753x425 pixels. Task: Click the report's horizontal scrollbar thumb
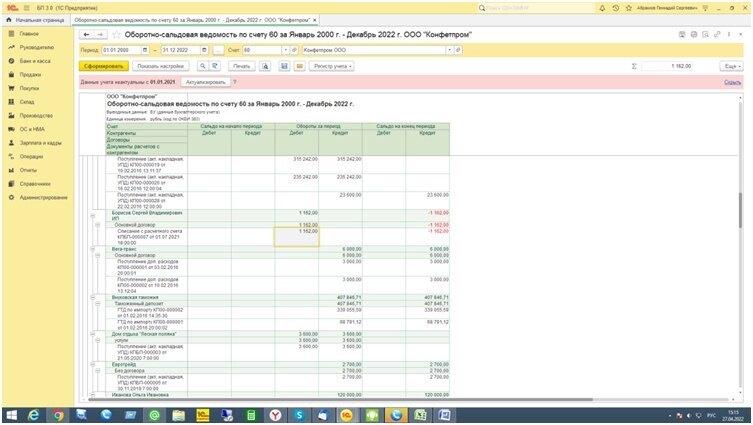click(341, 399)
